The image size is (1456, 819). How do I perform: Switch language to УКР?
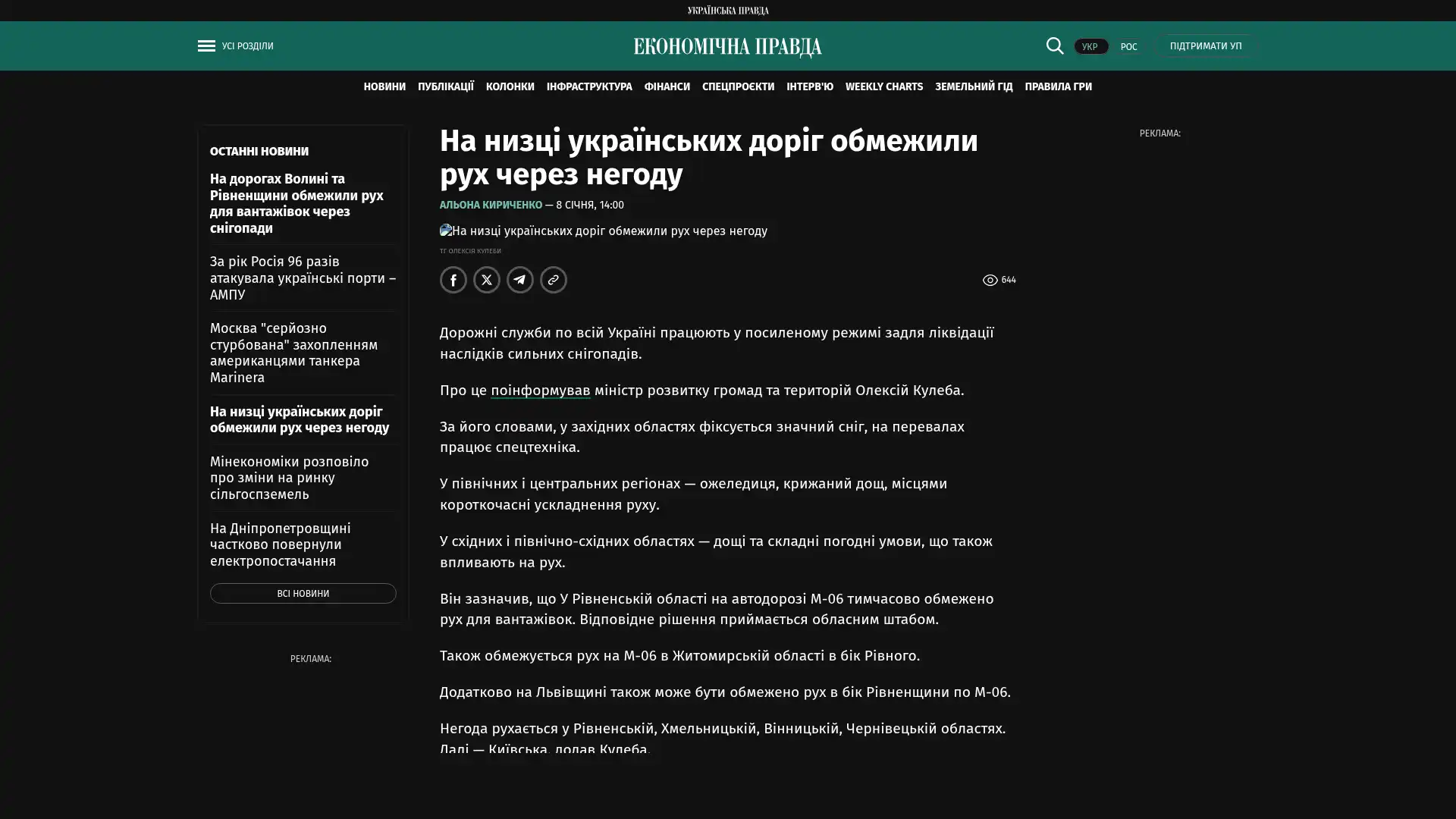1090,47
